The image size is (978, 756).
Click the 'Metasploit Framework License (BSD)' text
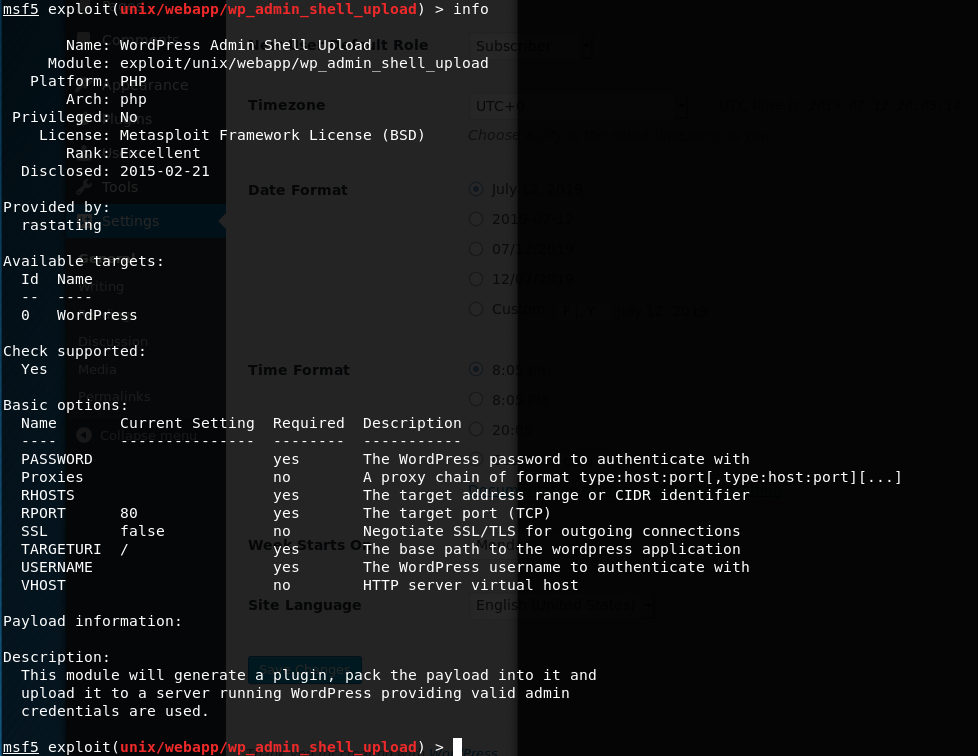point(272,135)
